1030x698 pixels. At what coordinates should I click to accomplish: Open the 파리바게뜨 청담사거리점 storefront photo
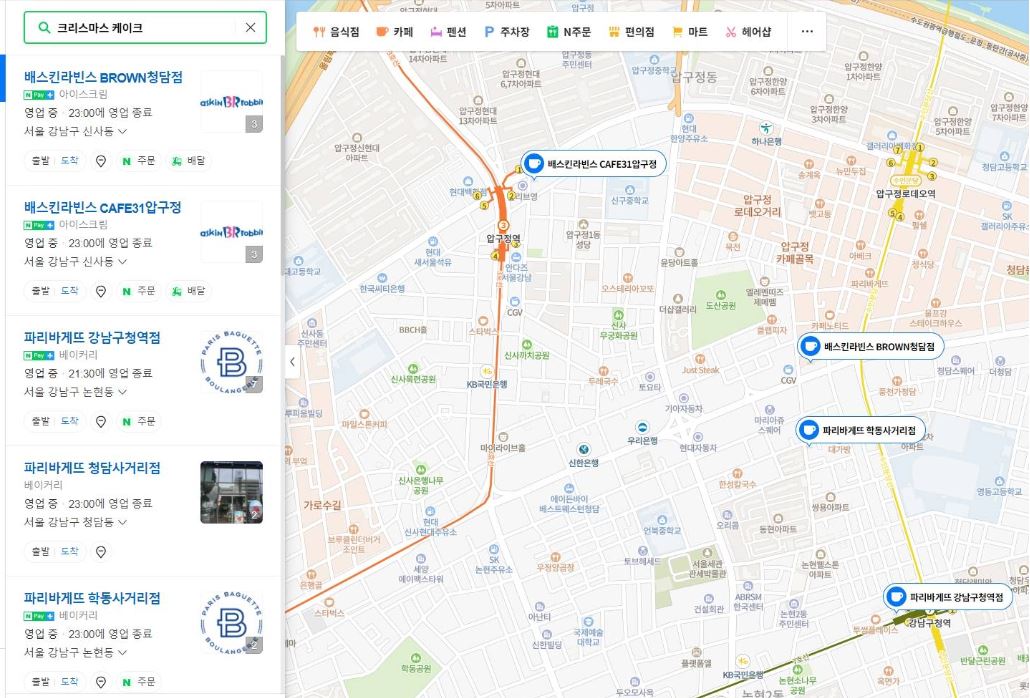click(x=231, y=492)
